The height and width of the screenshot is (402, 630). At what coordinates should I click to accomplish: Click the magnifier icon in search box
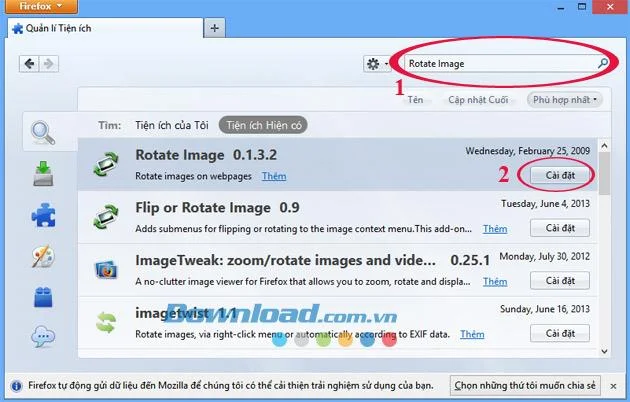pyautogui.click(x=602, y=63)
